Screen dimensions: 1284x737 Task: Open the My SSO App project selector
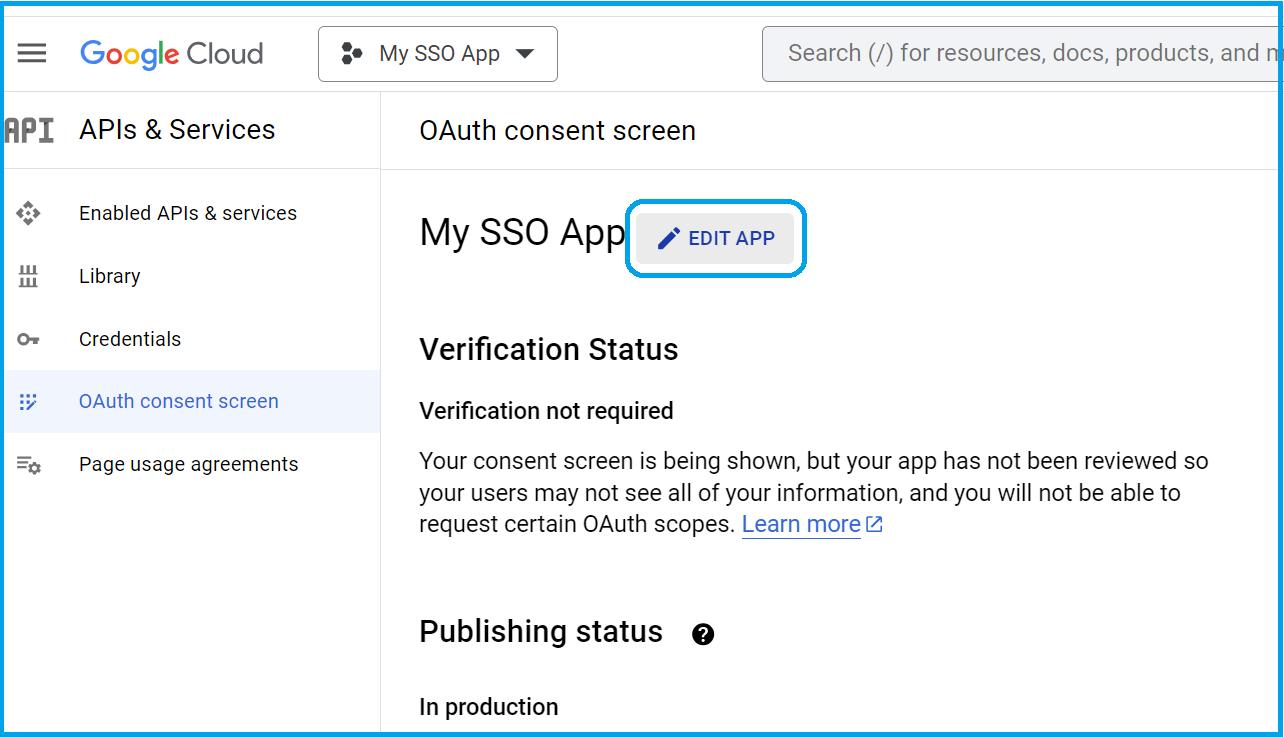point(438,54)
